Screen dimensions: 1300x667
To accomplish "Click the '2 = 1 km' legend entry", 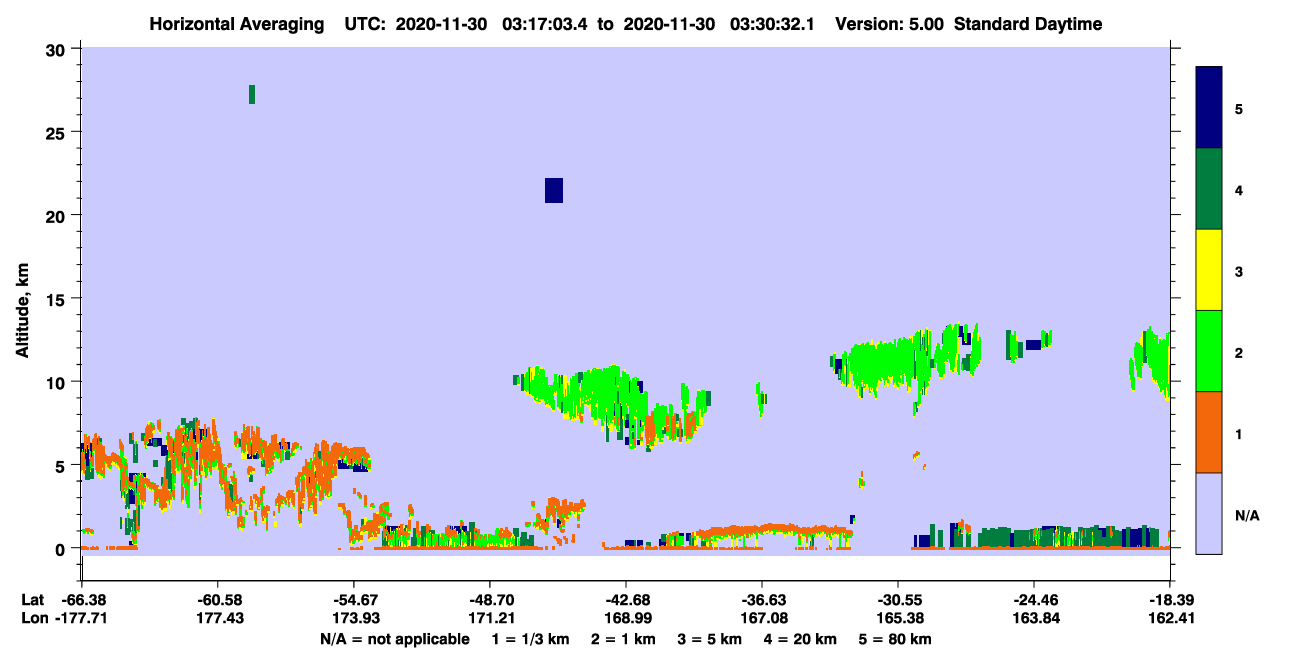I will [x=623, y=639].
